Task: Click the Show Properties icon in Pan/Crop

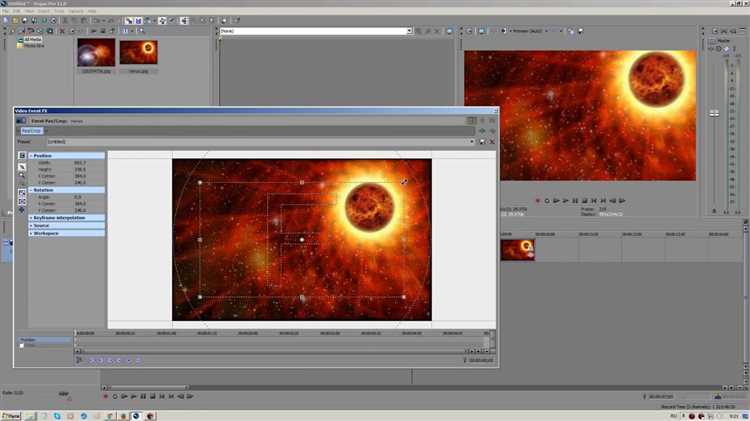Action: (22, 156)
